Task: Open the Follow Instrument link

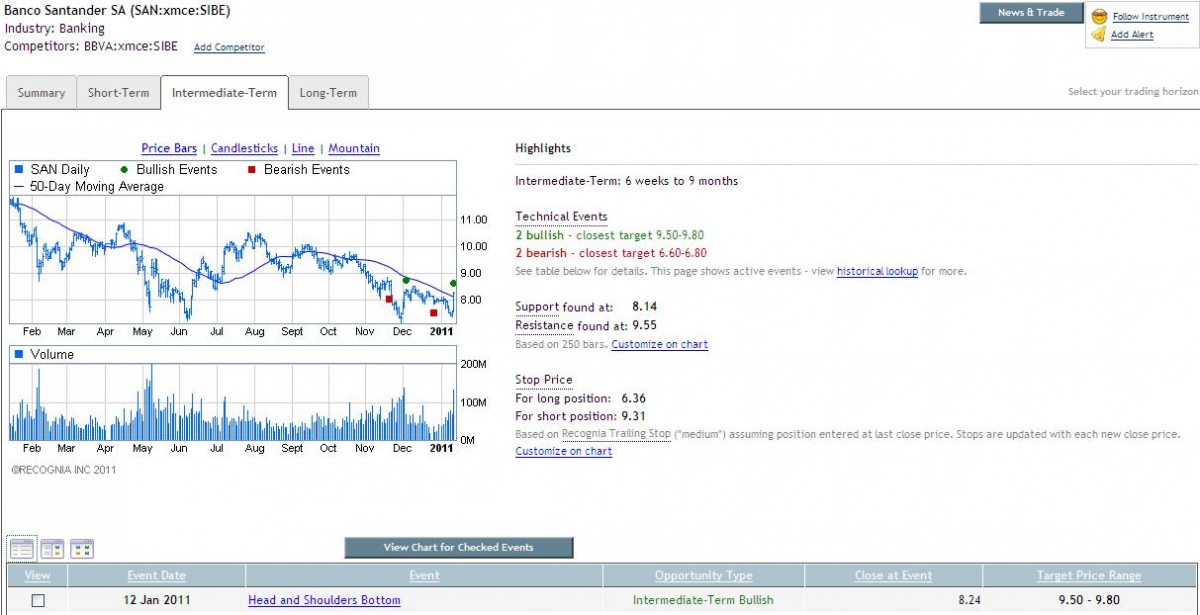Action: (1151, 17)
